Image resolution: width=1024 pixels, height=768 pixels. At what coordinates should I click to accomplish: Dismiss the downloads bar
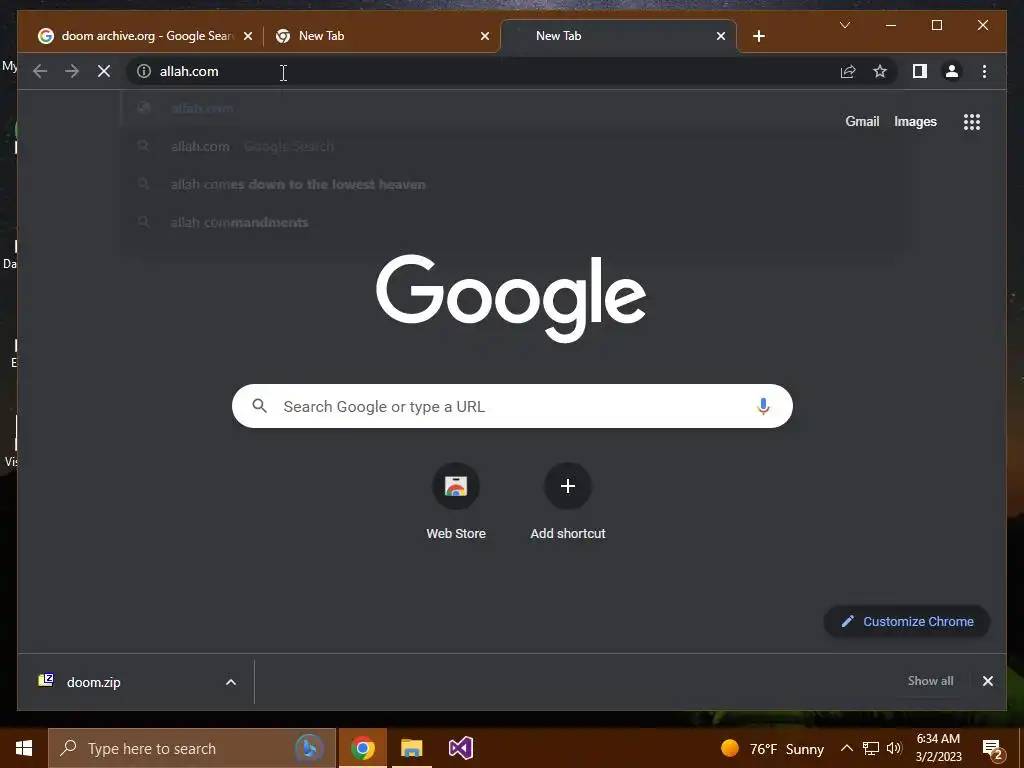987,681
